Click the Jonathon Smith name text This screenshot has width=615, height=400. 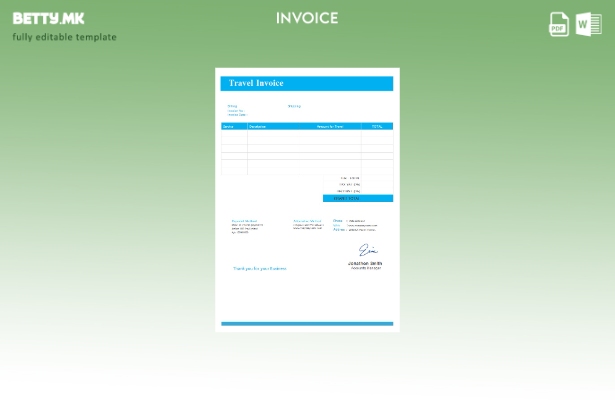click(365, 263)
